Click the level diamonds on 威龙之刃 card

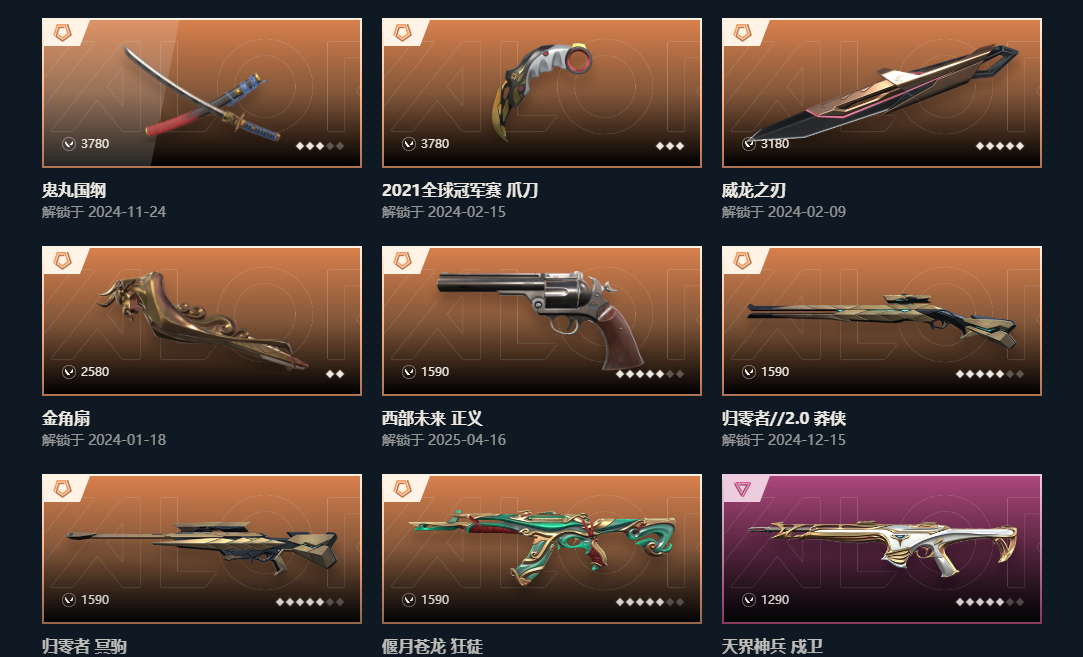(999, 146)
